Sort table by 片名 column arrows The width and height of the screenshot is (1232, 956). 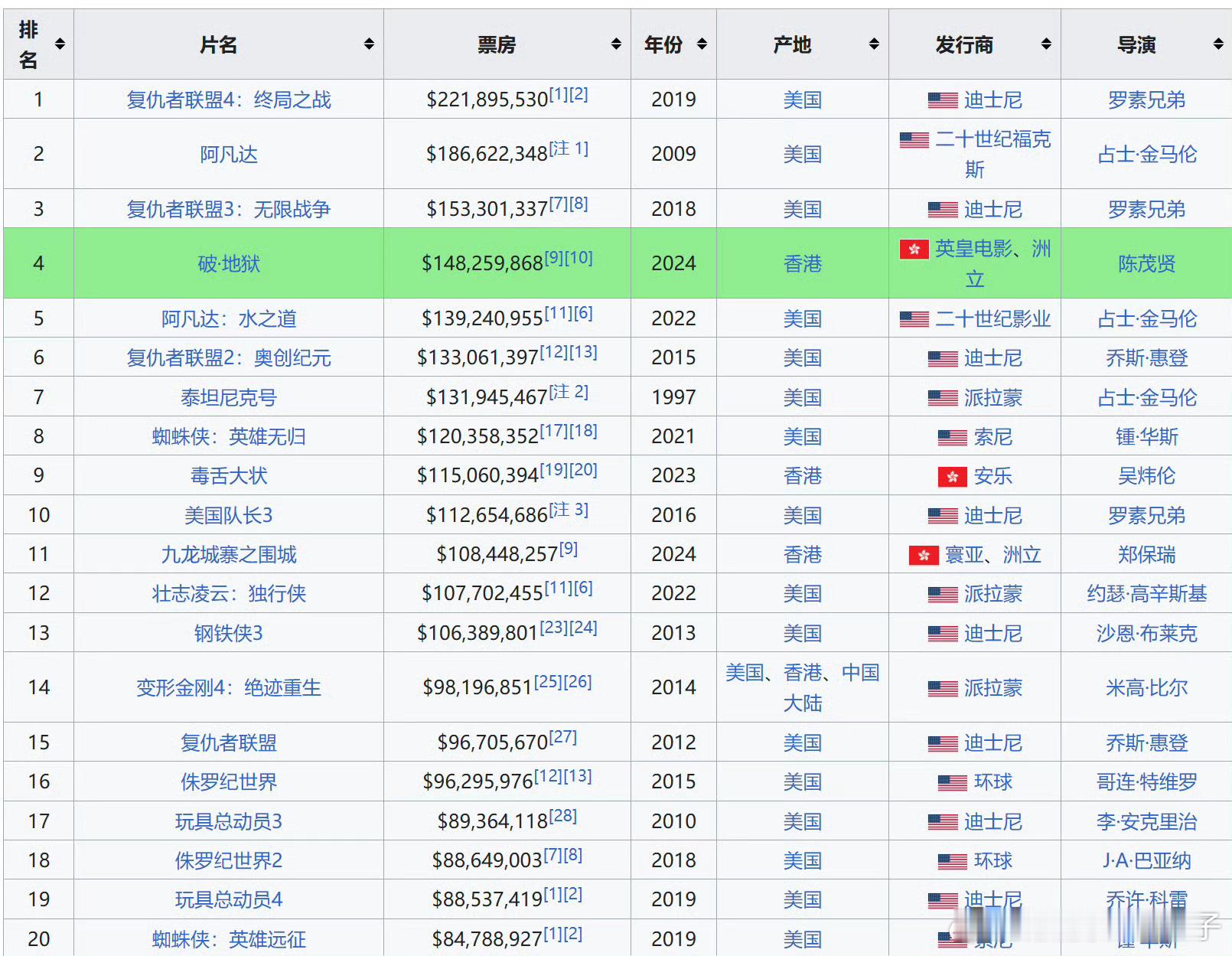click(369, 44)
